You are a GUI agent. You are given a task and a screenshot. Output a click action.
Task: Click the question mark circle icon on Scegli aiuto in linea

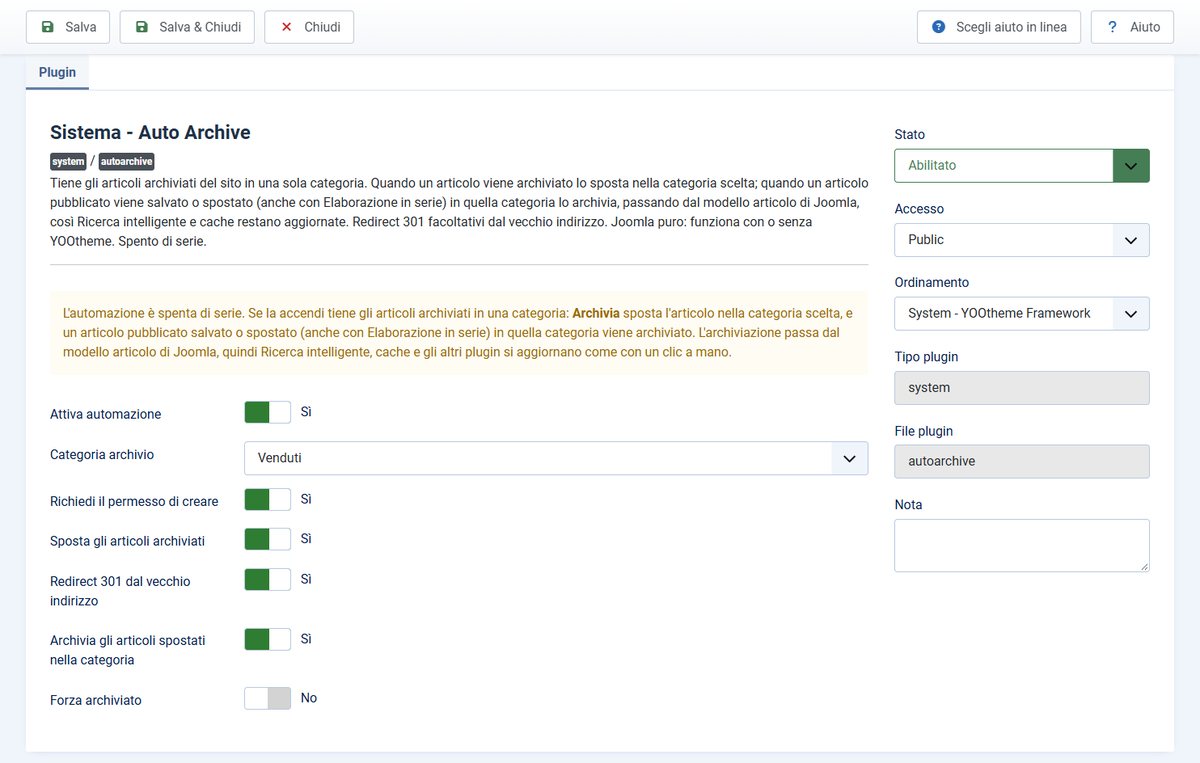pyautogui.click(x=938, y=27)
